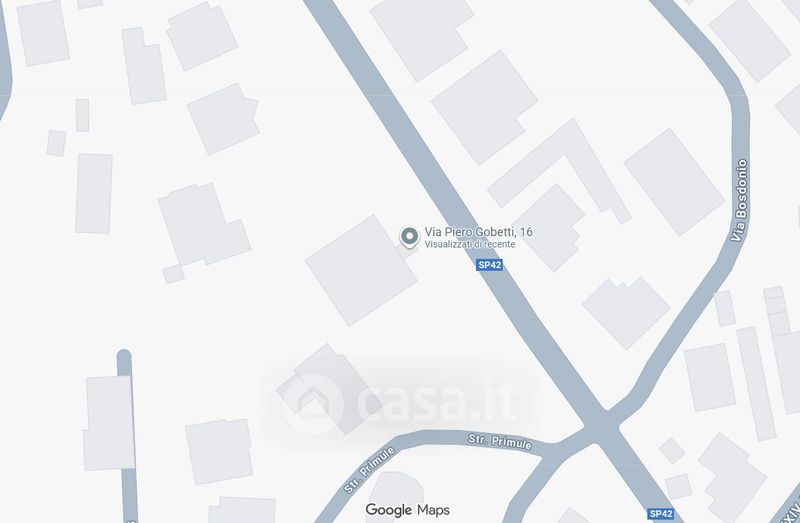Select the large square building beside the pin
This screenshot has width=800, height=523.
[361, 270]
